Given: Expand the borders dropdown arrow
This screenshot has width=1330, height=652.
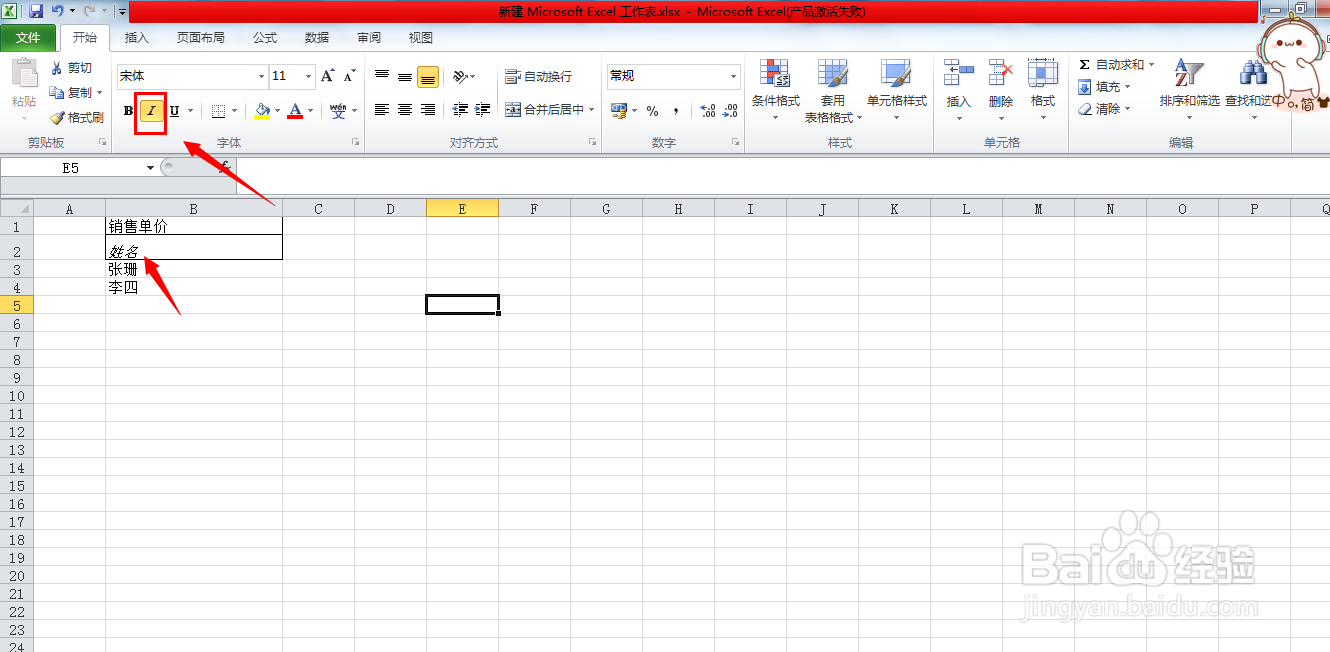Looking at the screenshot, I should pos(235,111).
